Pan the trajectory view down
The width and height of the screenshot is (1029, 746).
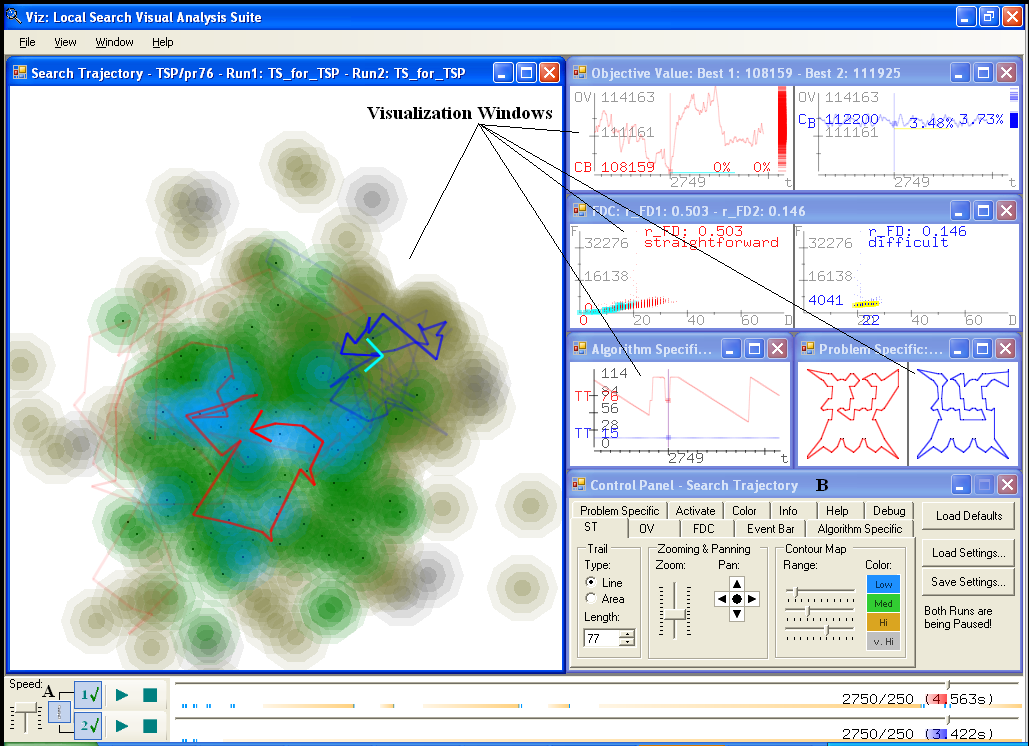(737, 614)
